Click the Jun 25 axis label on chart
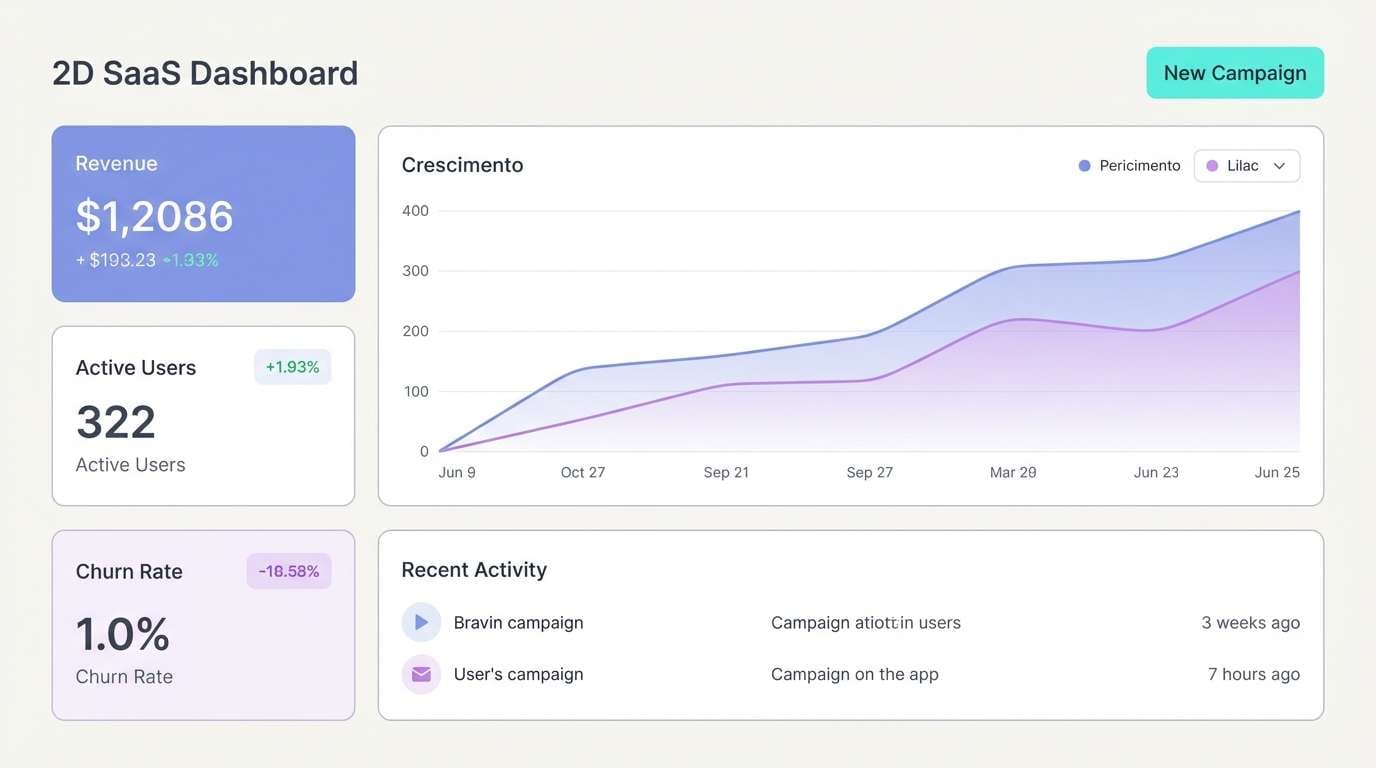Screen dimensions: 1376x768 pos(1277,471)
